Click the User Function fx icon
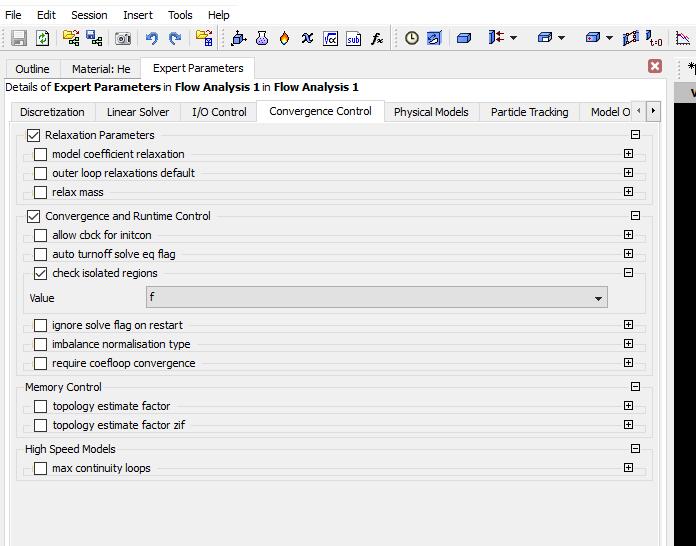The height and width of the screenshot is (546, 696). pos(377,39)
